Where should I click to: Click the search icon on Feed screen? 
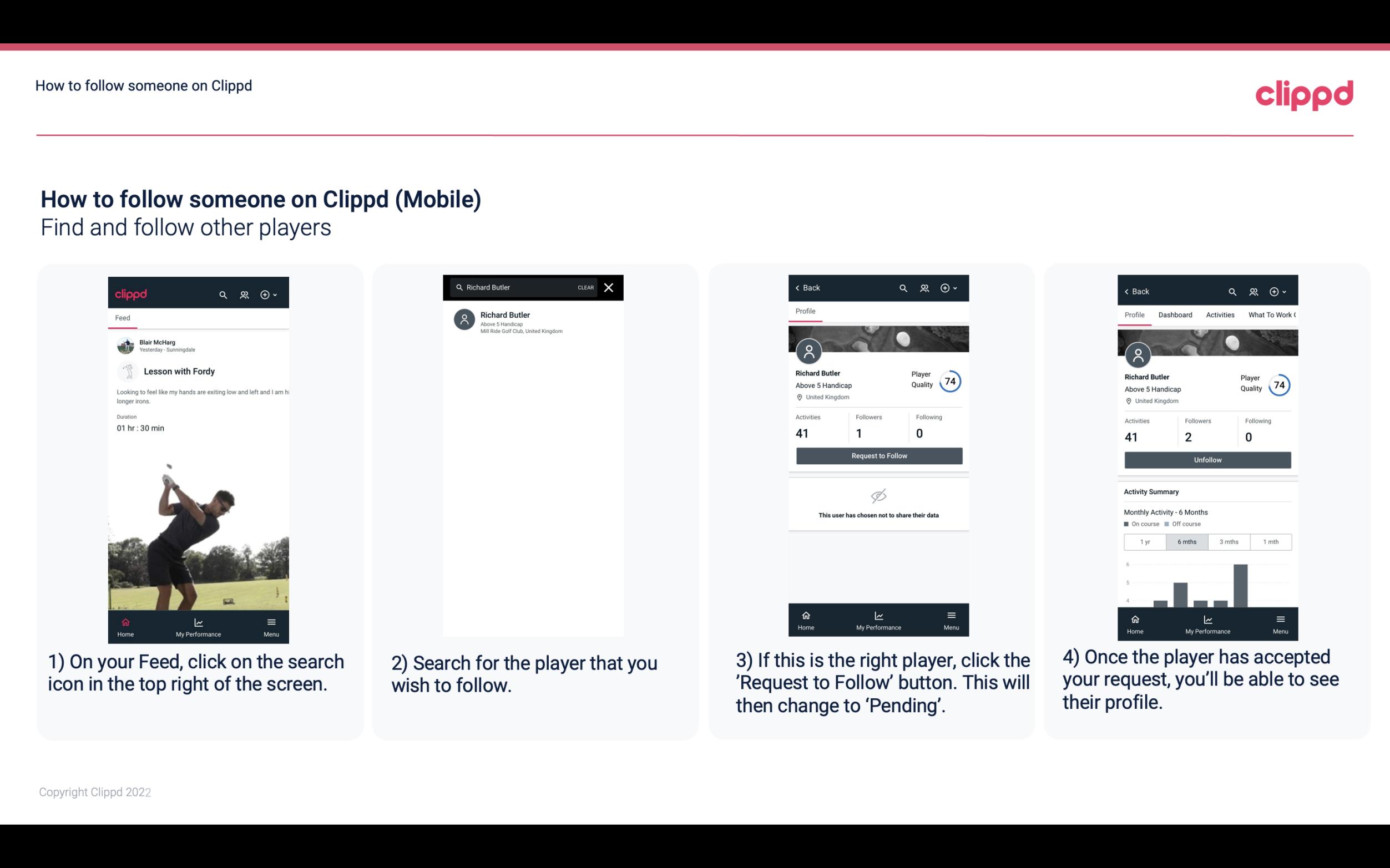(222, 294)
